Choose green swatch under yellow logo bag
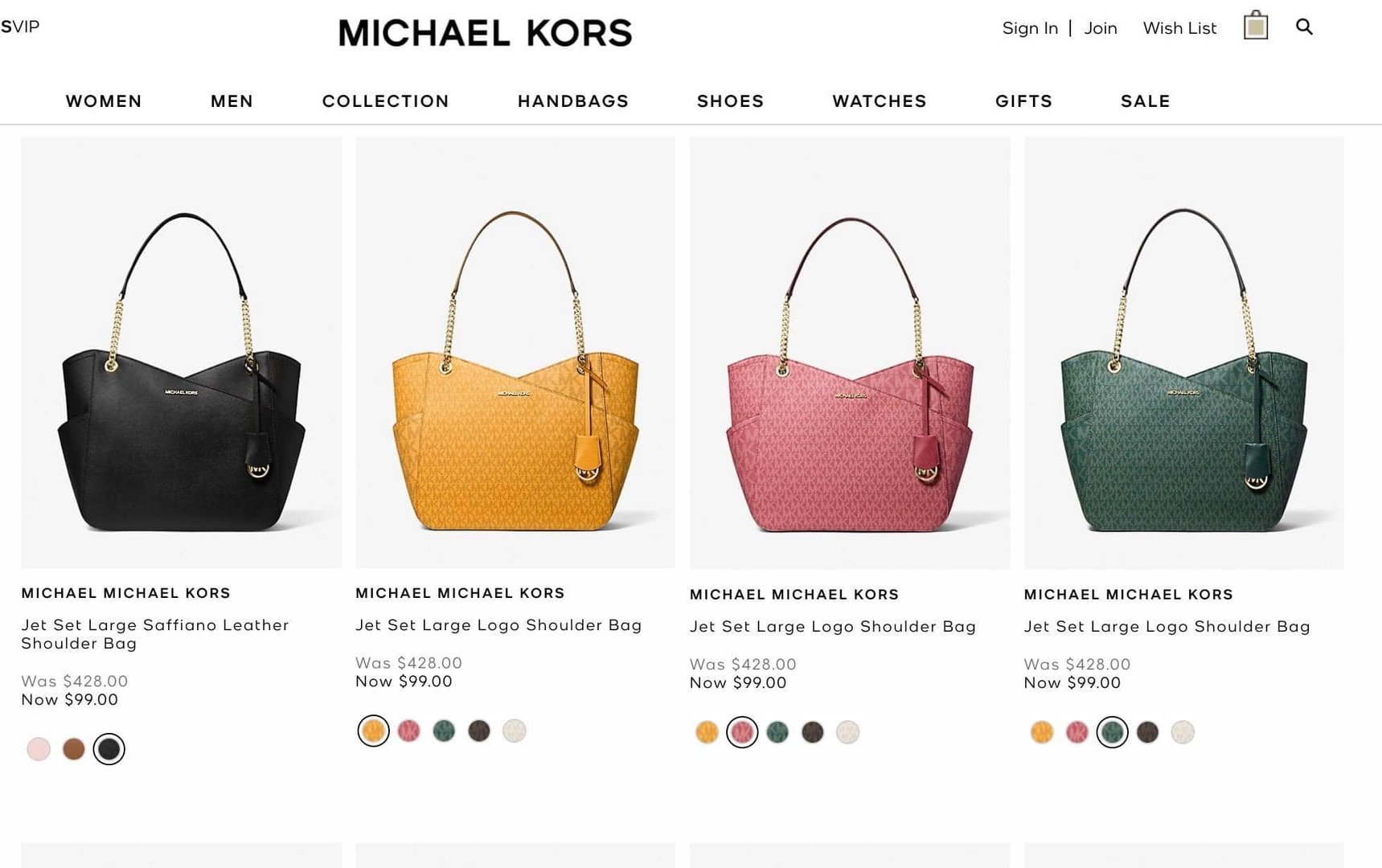1382x868 pixels. click(x=444, y=731)
